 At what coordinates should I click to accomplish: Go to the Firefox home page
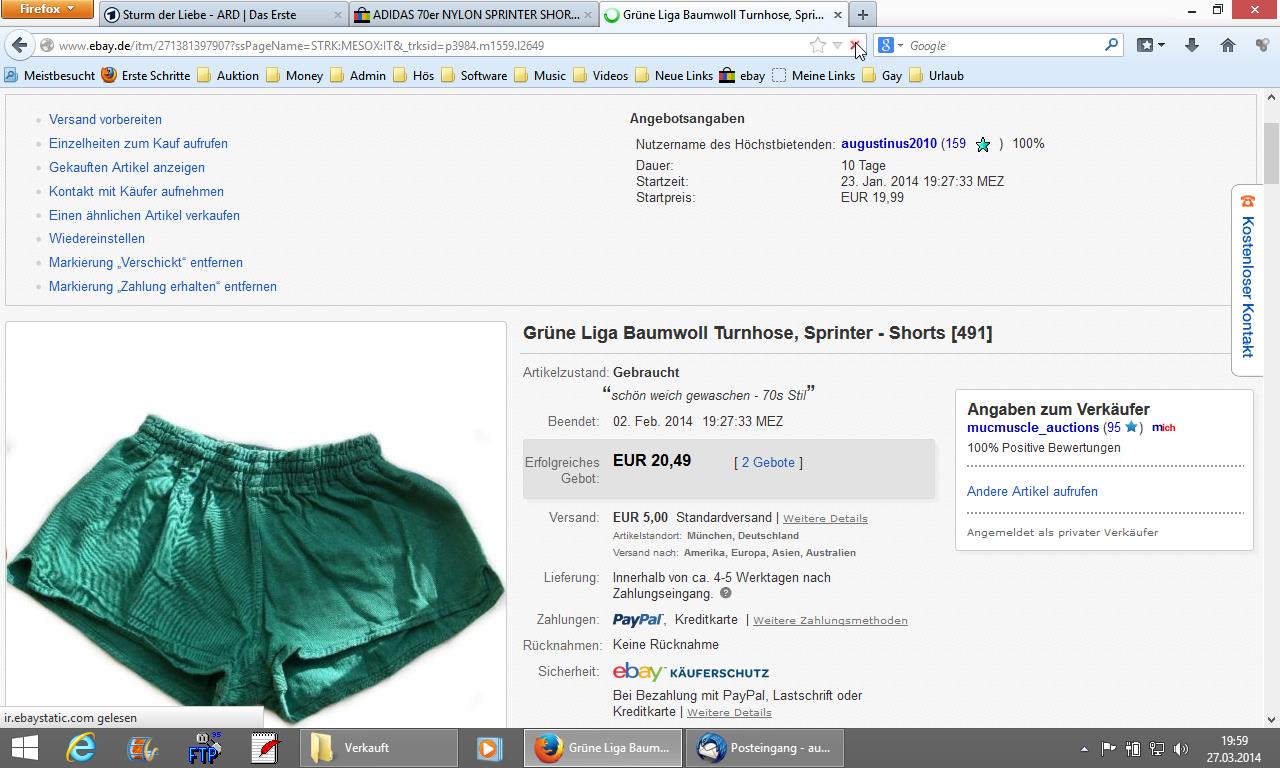(x=1228, y=45)
